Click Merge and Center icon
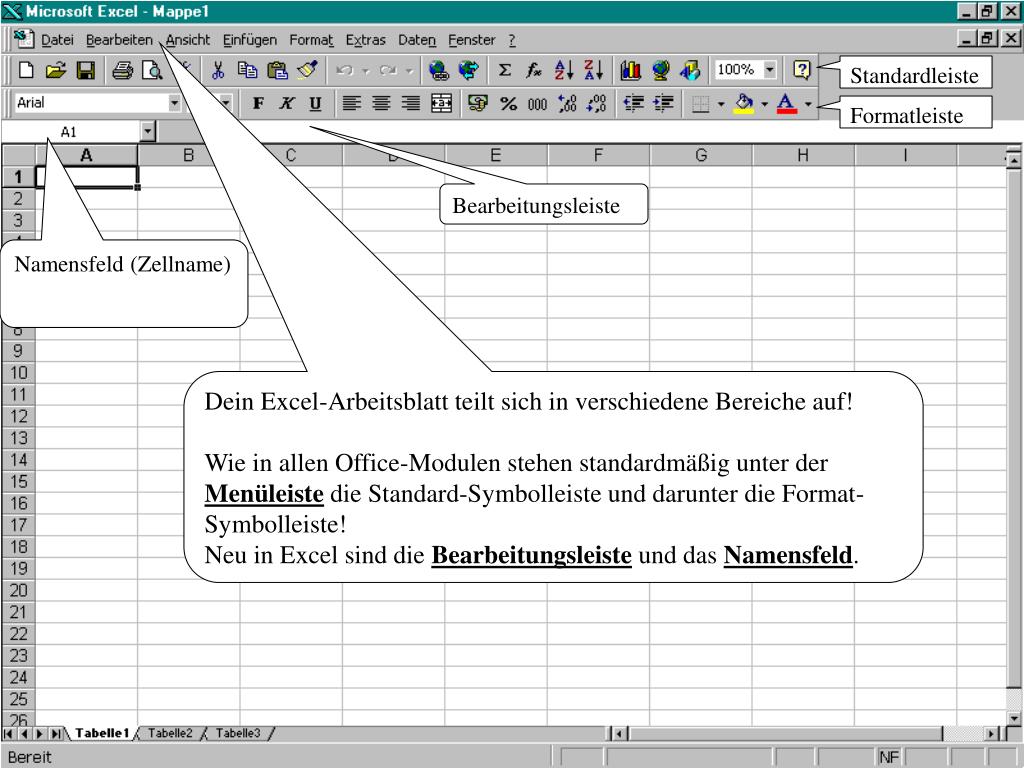The image size is (1024, 768). tap(441, 103)
